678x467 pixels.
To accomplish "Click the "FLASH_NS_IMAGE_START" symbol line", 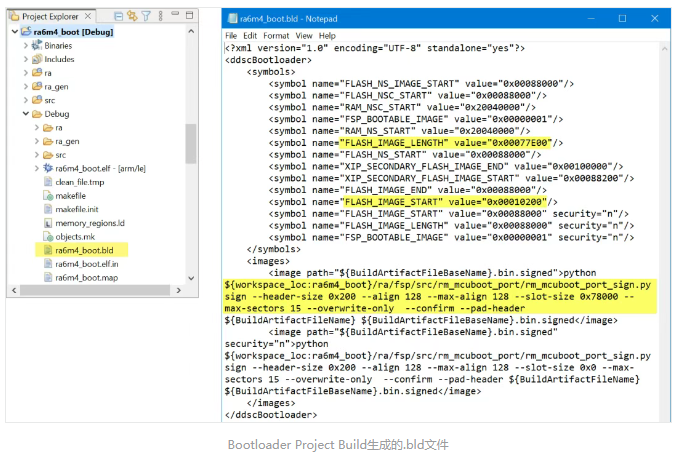I will pyautogui.click(x=421, y=84).
